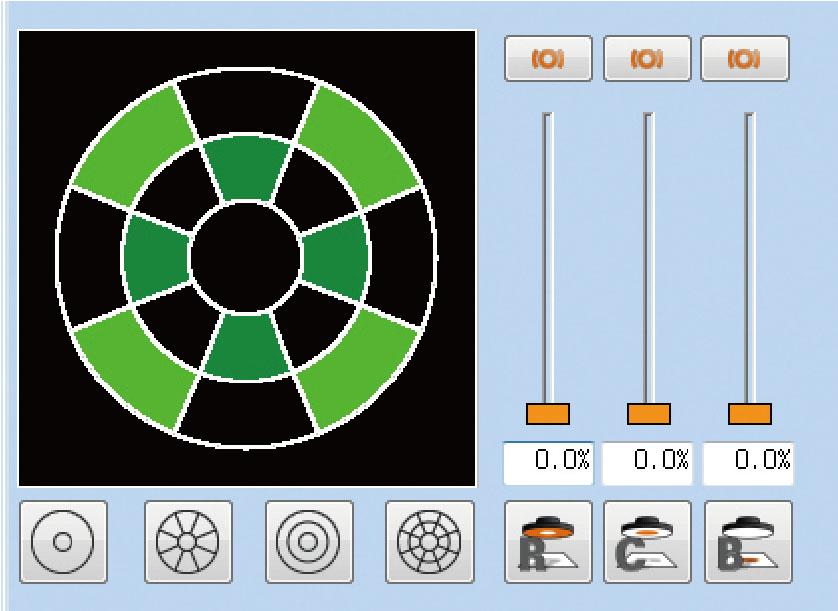The width and height of the screenshot is (838, 611).
Task: Click the middle 0.0% value field
Action: (648, 462)
